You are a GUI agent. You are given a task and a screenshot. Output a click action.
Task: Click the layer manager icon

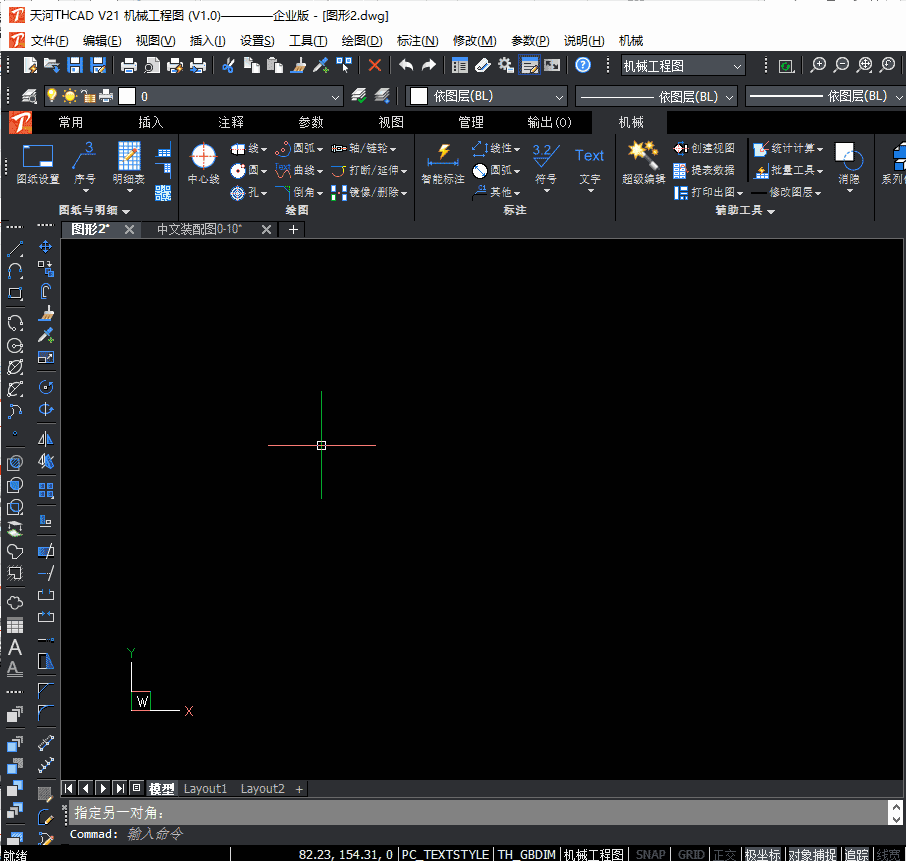click(29, 96)
